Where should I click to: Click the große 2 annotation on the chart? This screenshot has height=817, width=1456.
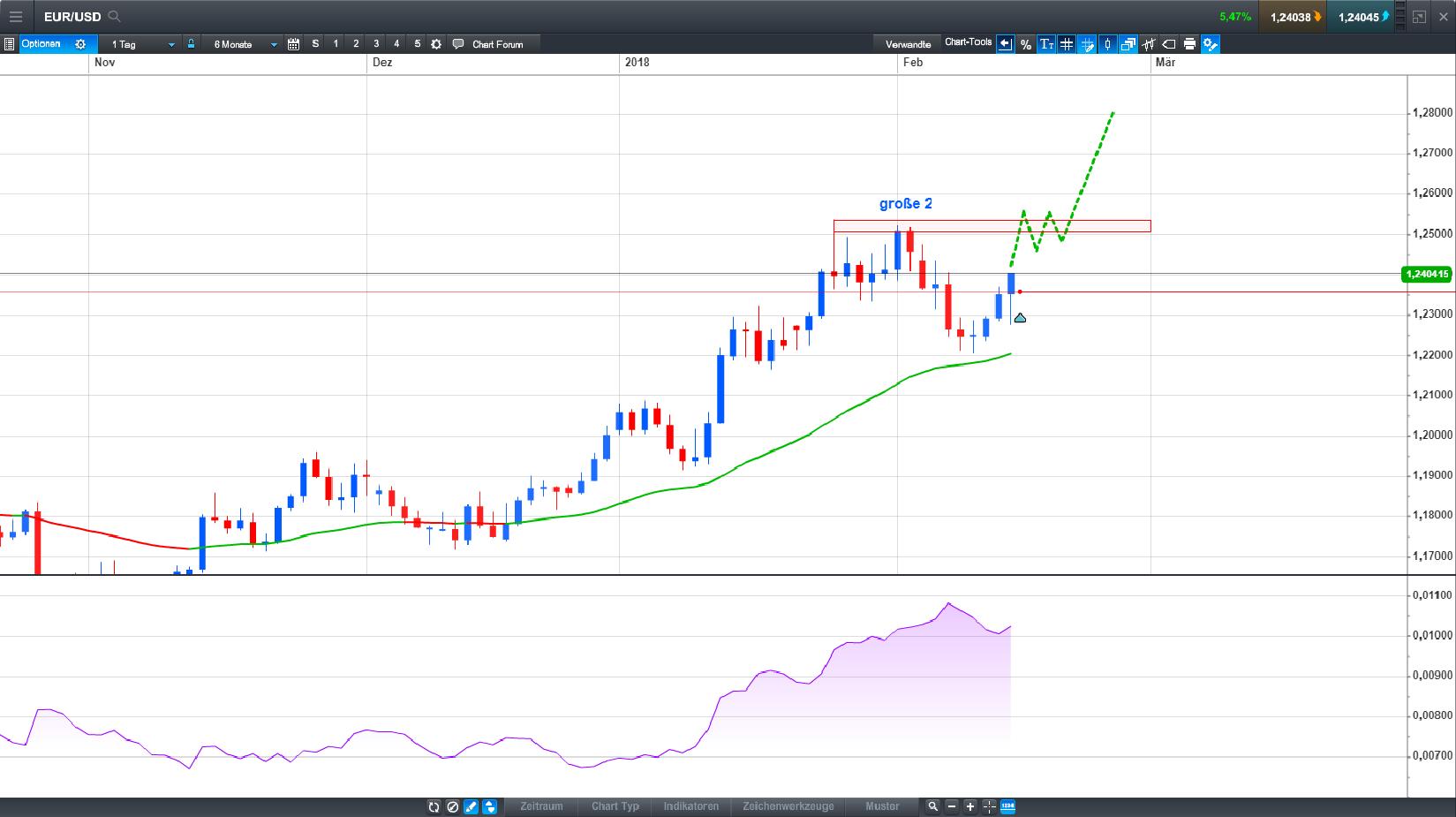click(904, 204)
